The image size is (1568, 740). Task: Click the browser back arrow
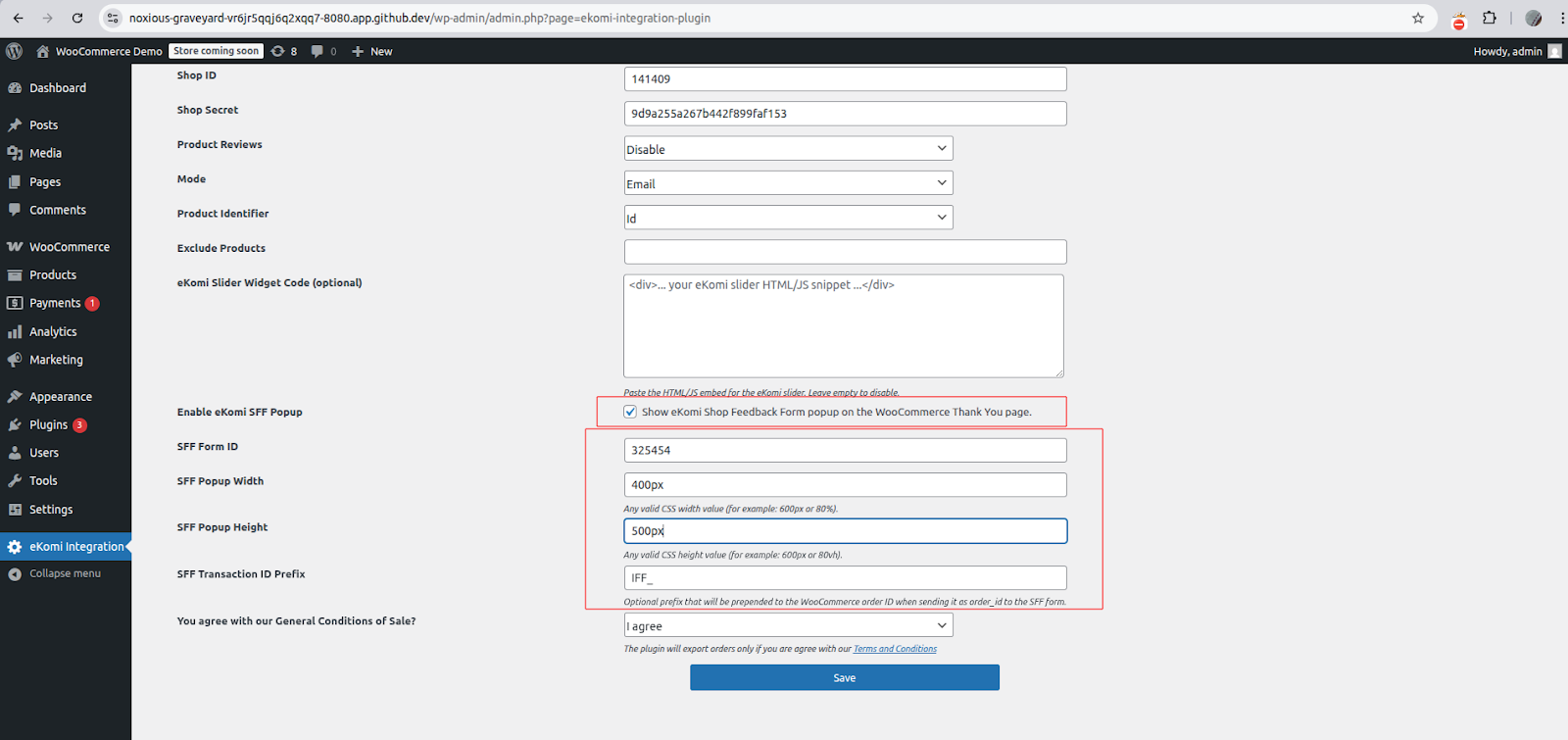[18, 18]
